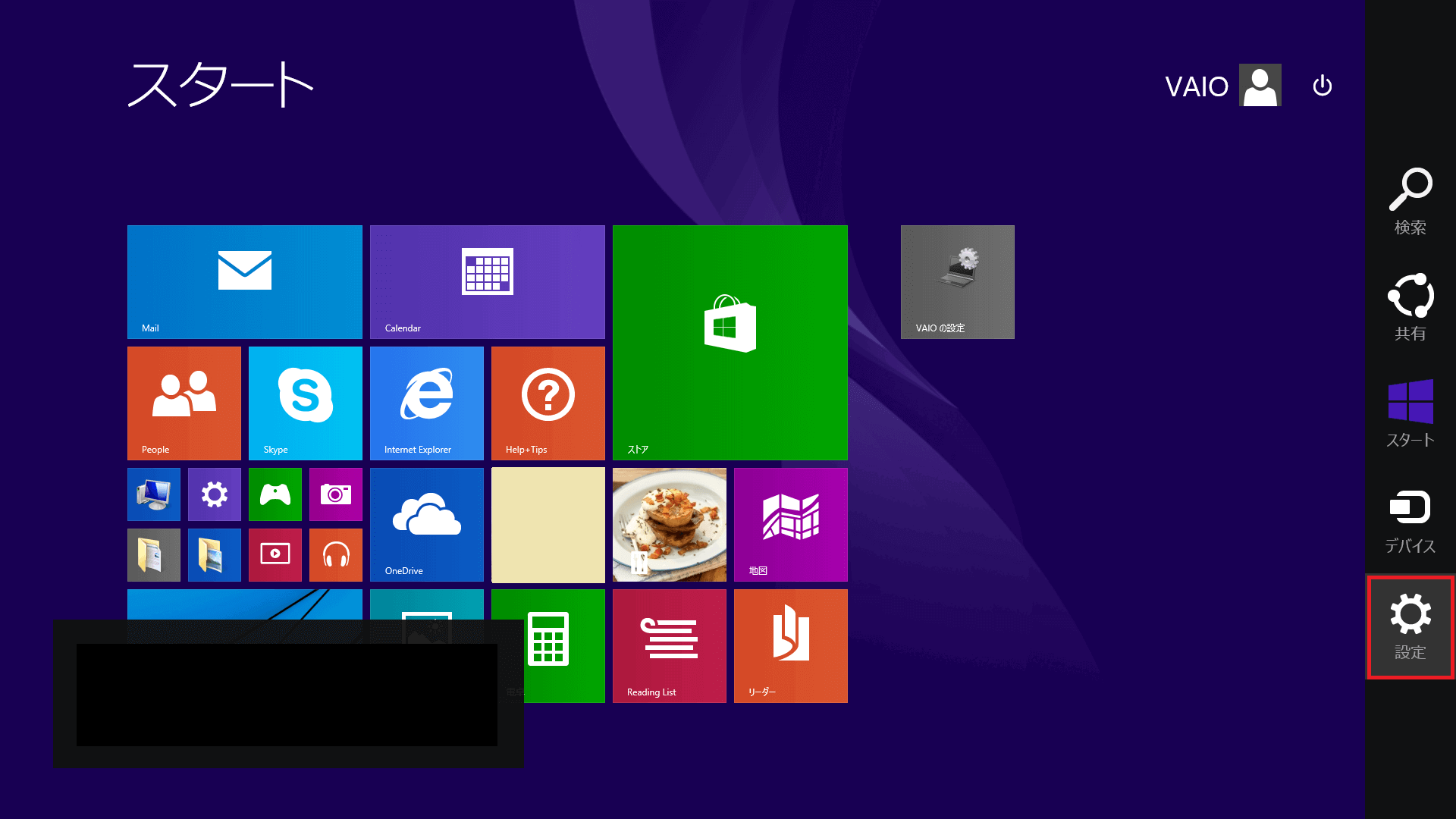Viewport: 1456px width, 819px height.
Task: Open the Camera small tile
Action: click(x=336, y=494)
